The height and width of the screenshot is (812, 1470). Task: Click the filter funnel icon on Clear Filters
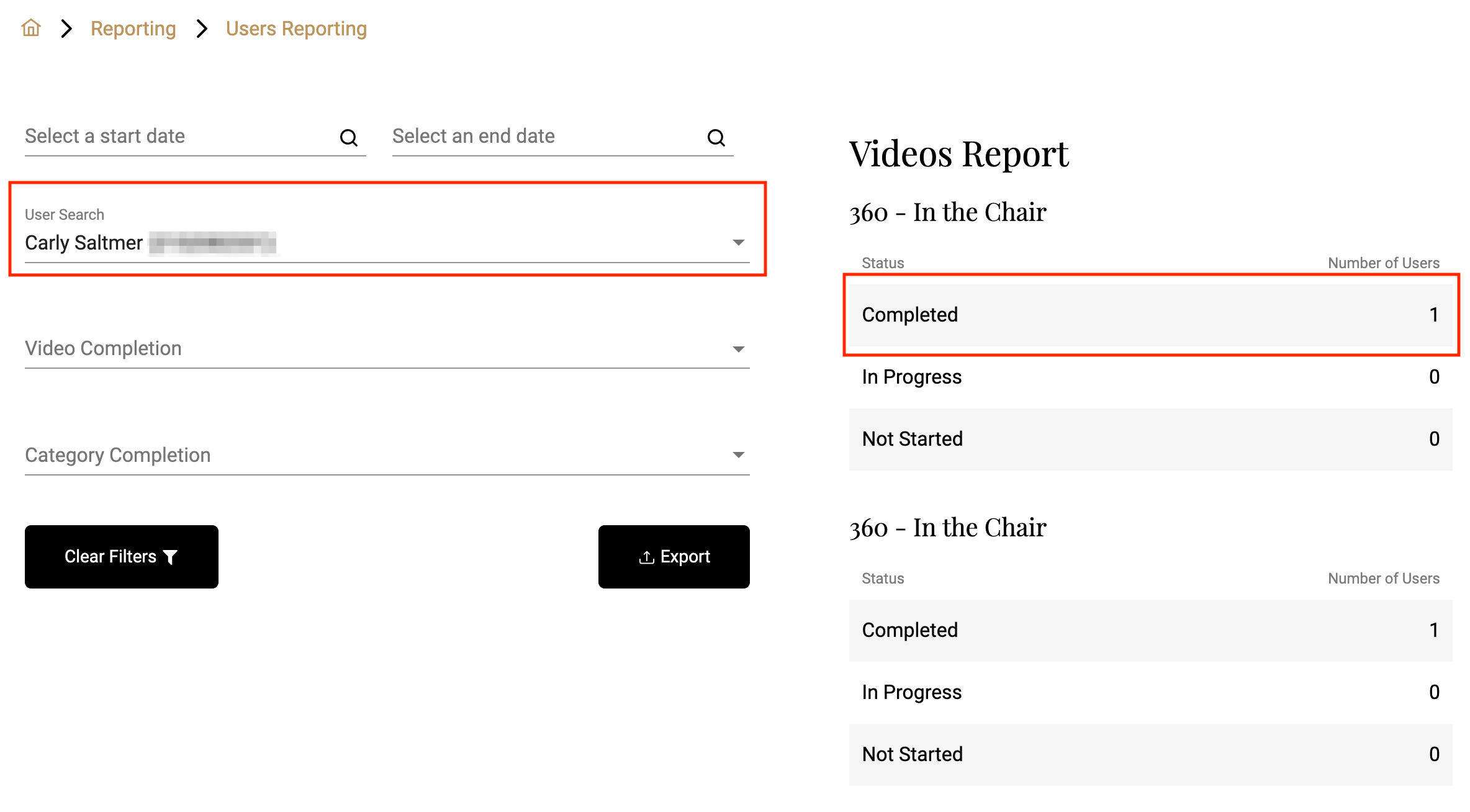(170, 557)
